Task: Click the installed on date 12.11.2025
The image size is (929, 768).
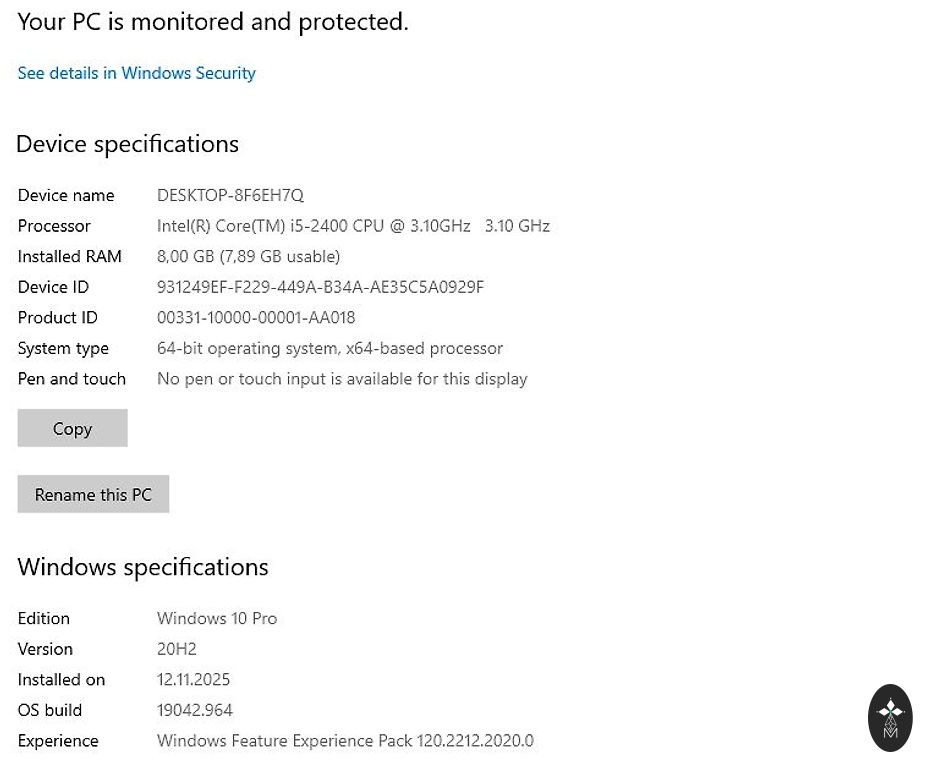Action: [194, 679]
